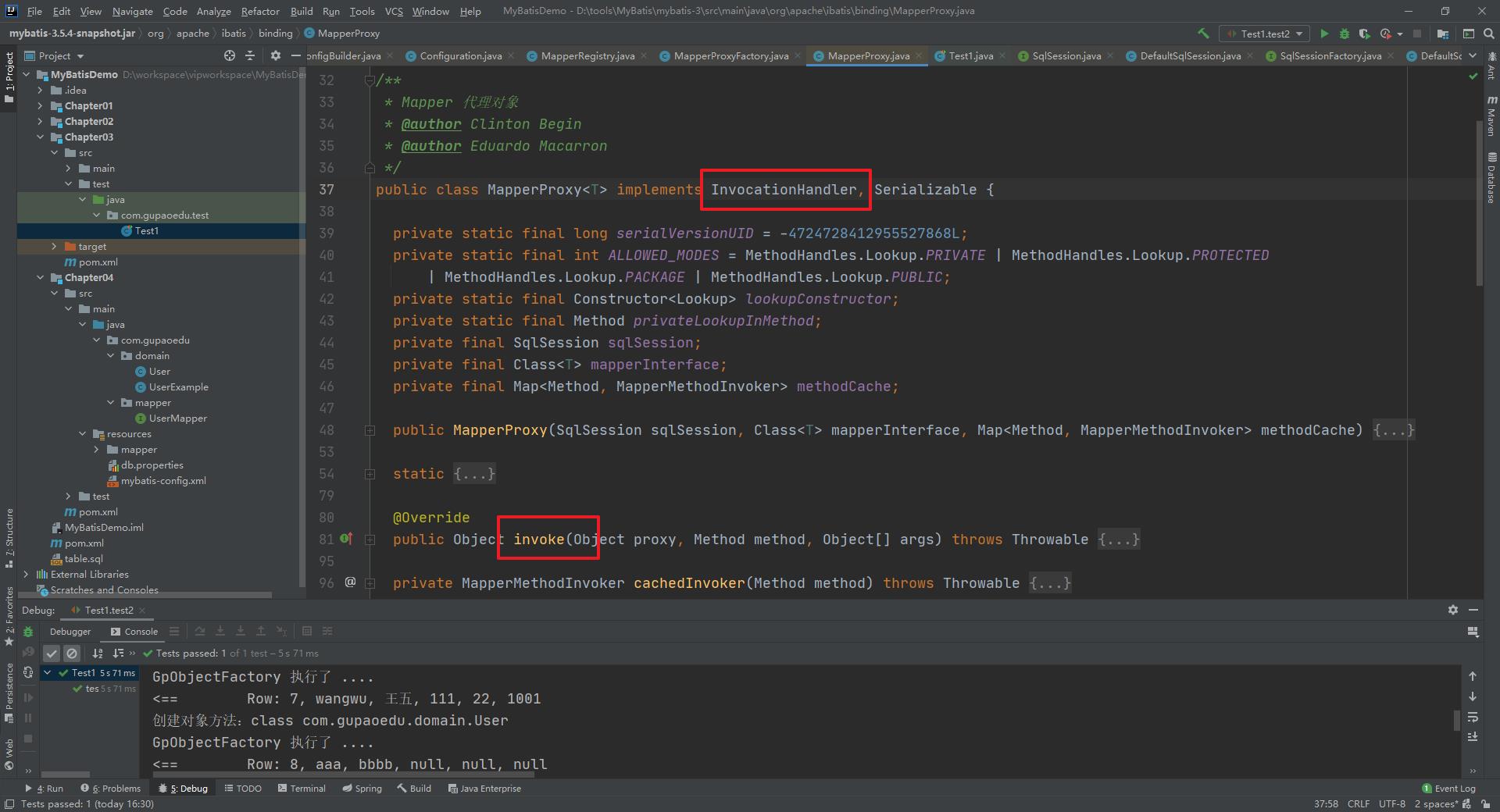Open the Navigate menu
The image size is (1500, 812).
[132, 11]
